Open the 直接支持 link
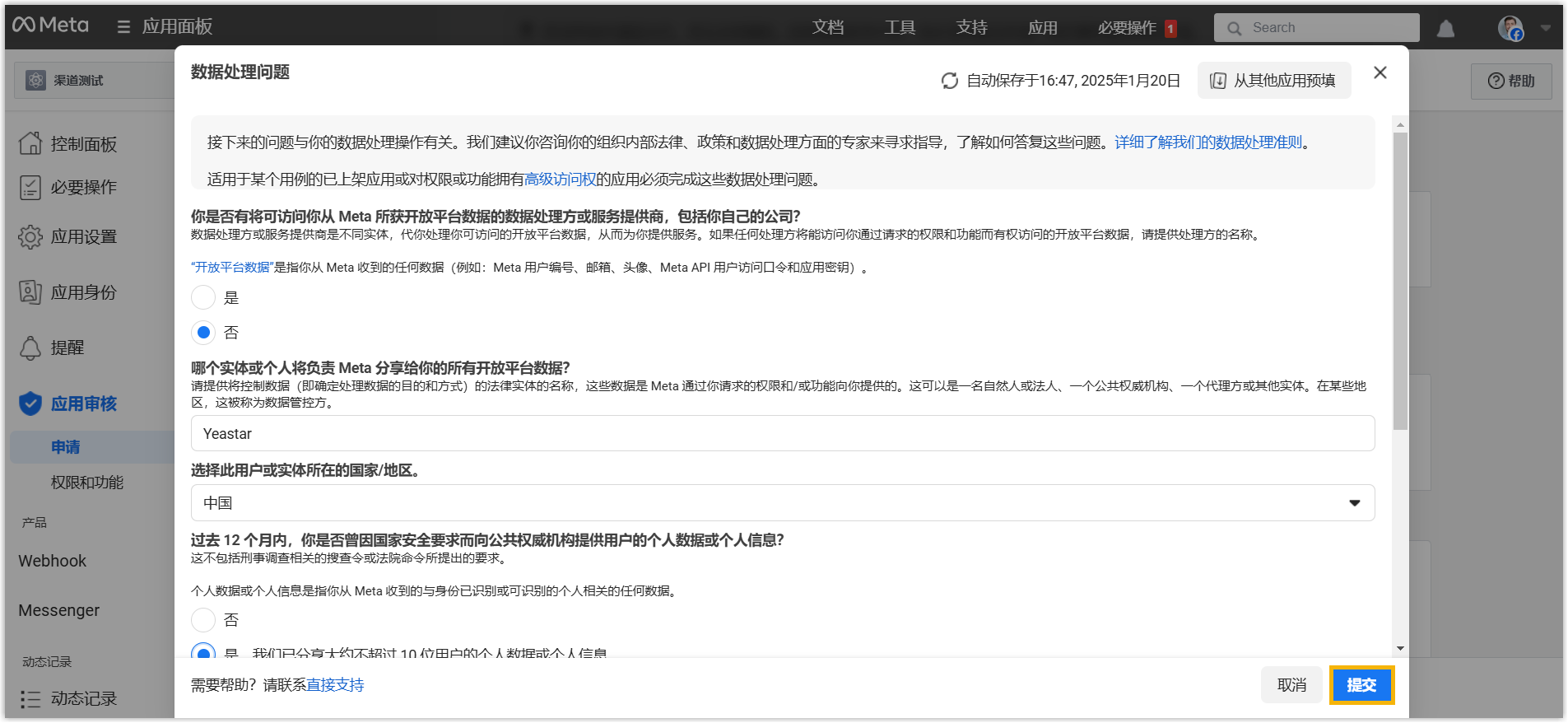Screen dimensions: 1568x723 335,685
